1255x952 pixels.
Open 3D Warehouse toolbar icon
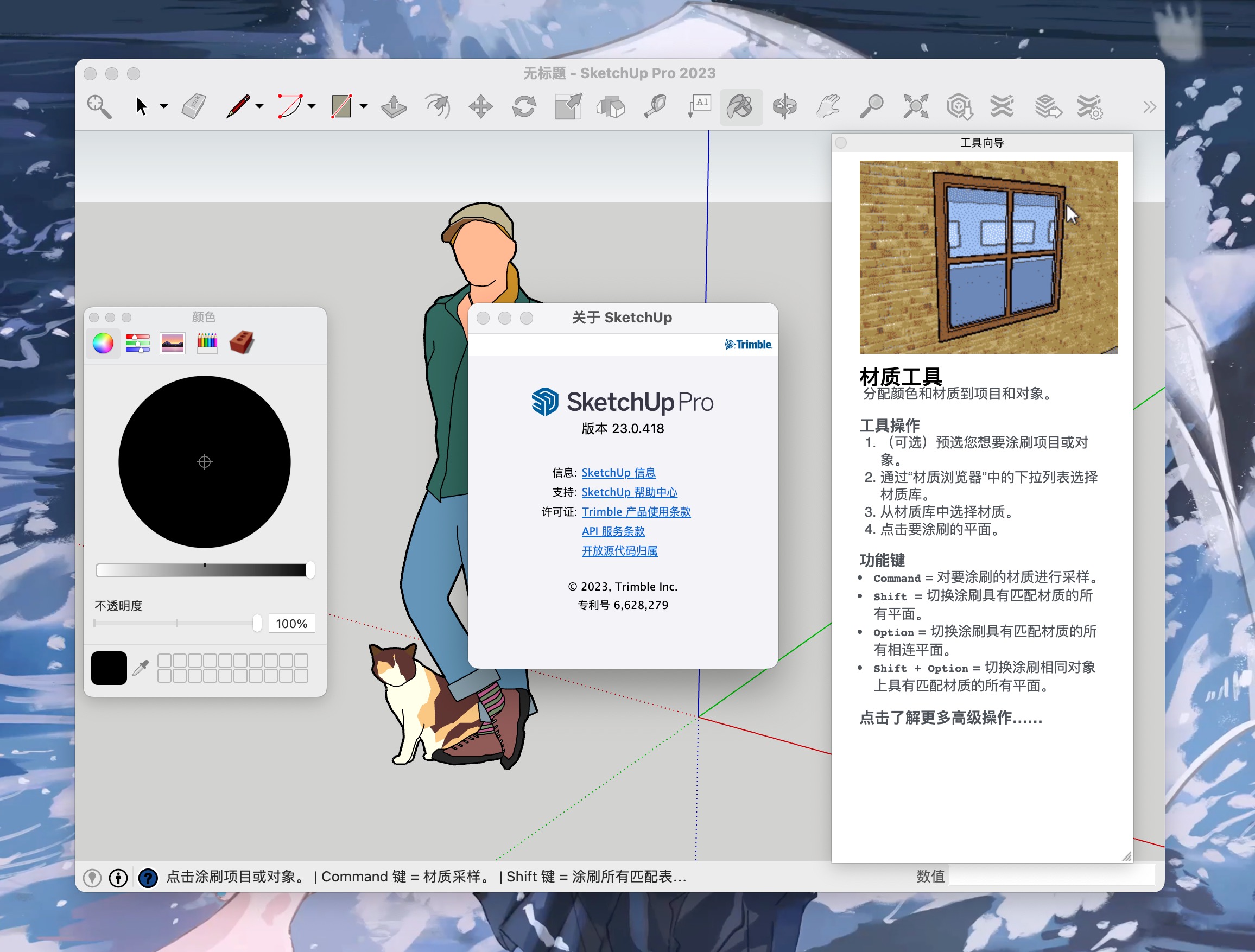[x=959, y=107]
